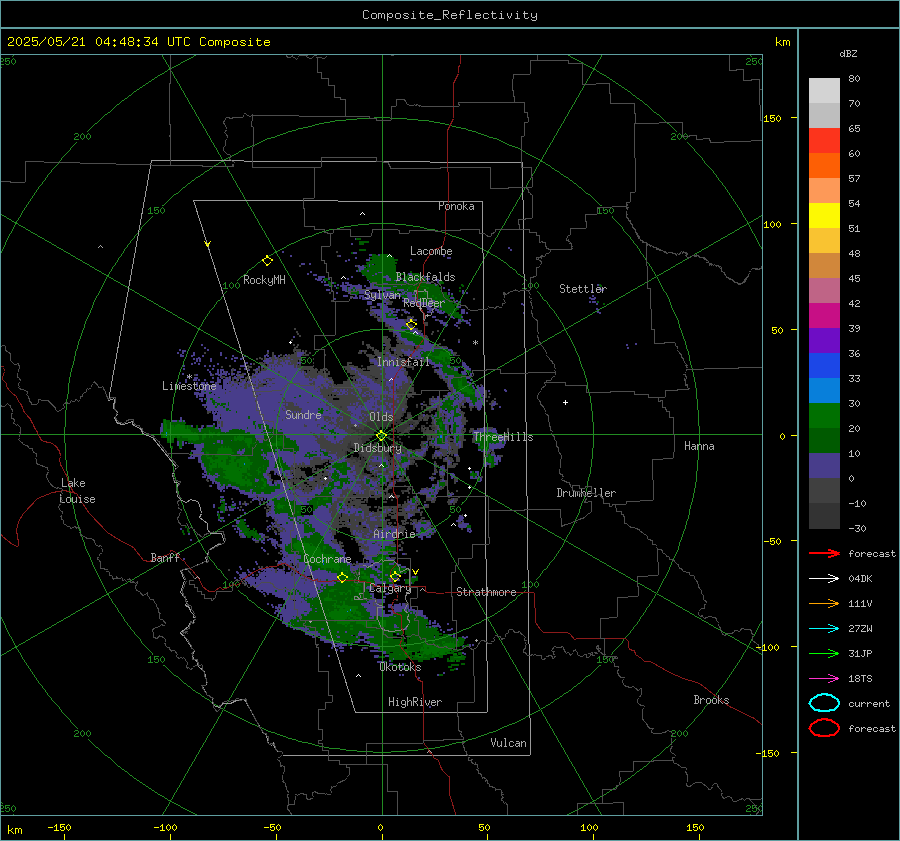Click the white plus marker west of Hanna
This screenshot has height=841, width=900.
click(565, 402)
